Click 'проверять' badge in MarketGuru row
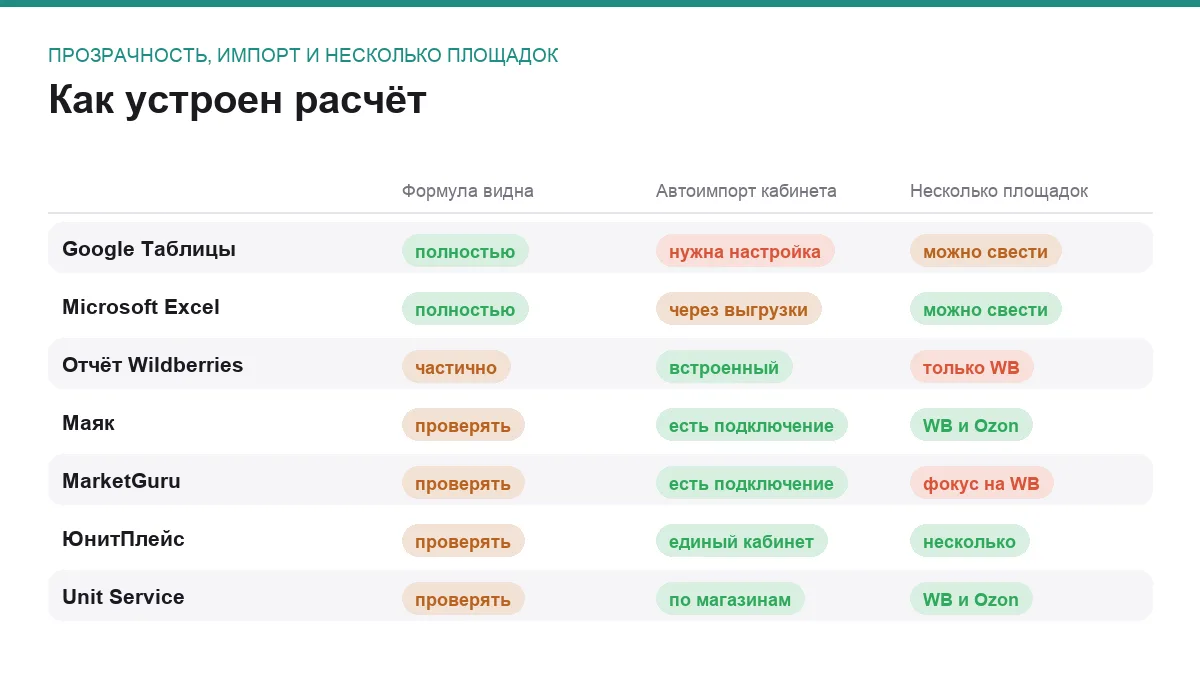This screenshot has height=676, width=1200. tap(463, 483)
